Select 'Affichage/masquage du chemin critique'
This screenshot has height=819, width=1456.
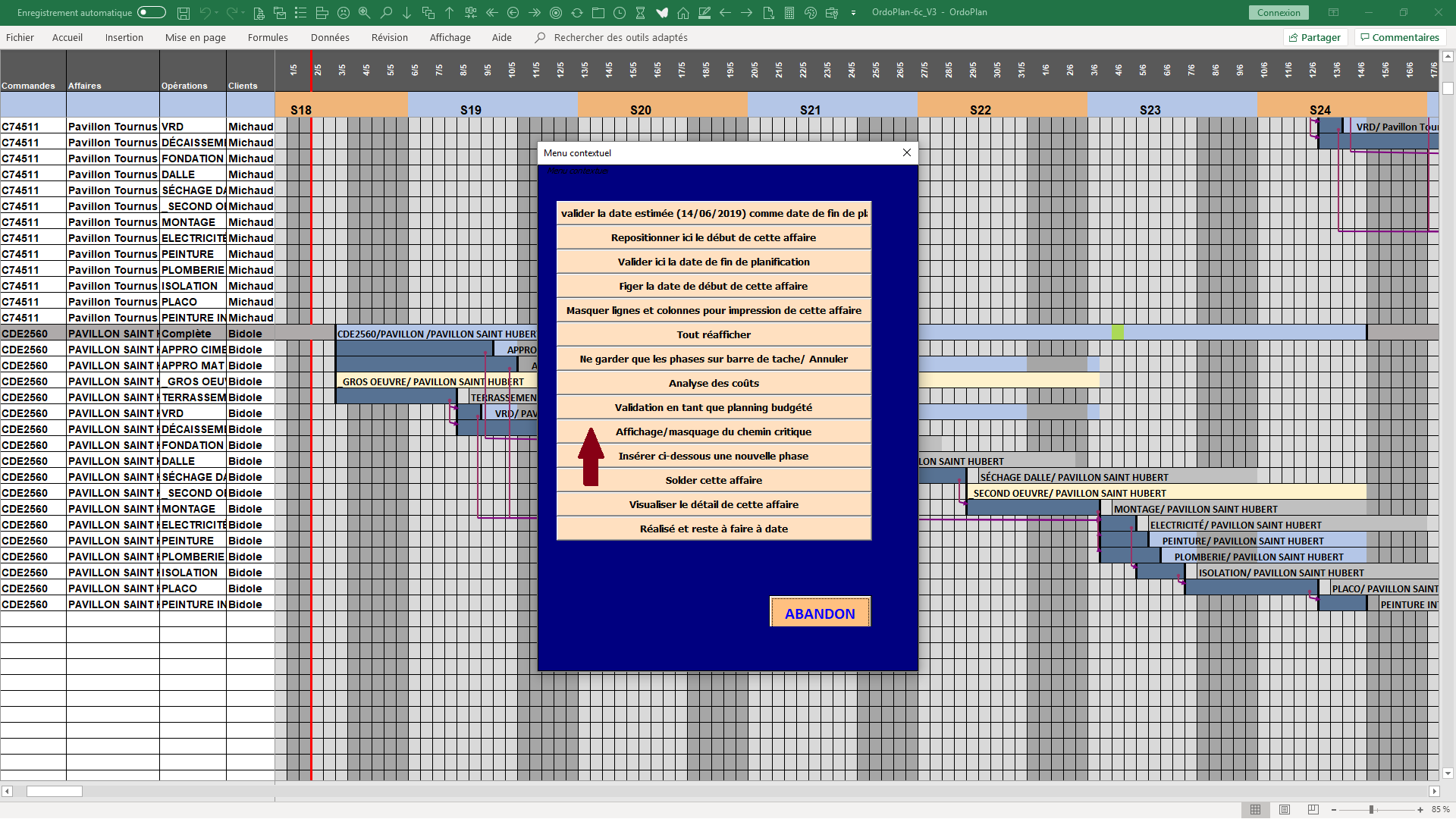coord(714,431)
